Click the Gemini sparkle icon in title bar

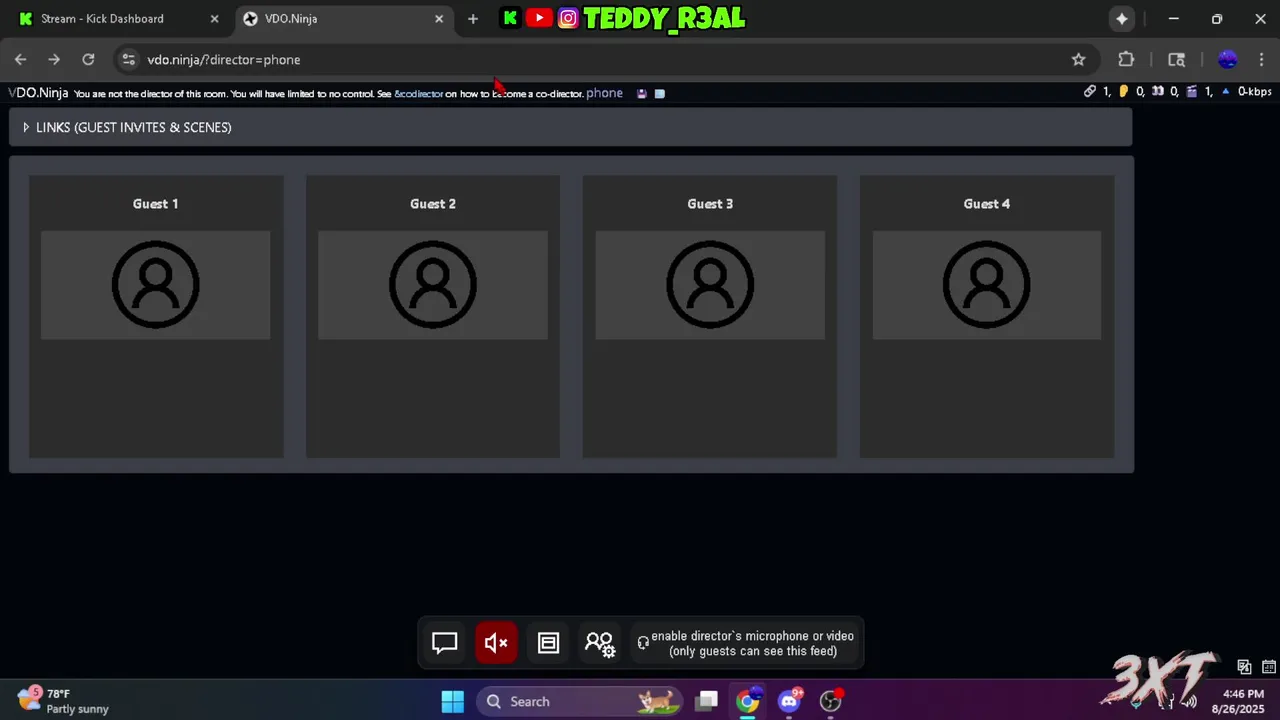tap(1122, 19)
